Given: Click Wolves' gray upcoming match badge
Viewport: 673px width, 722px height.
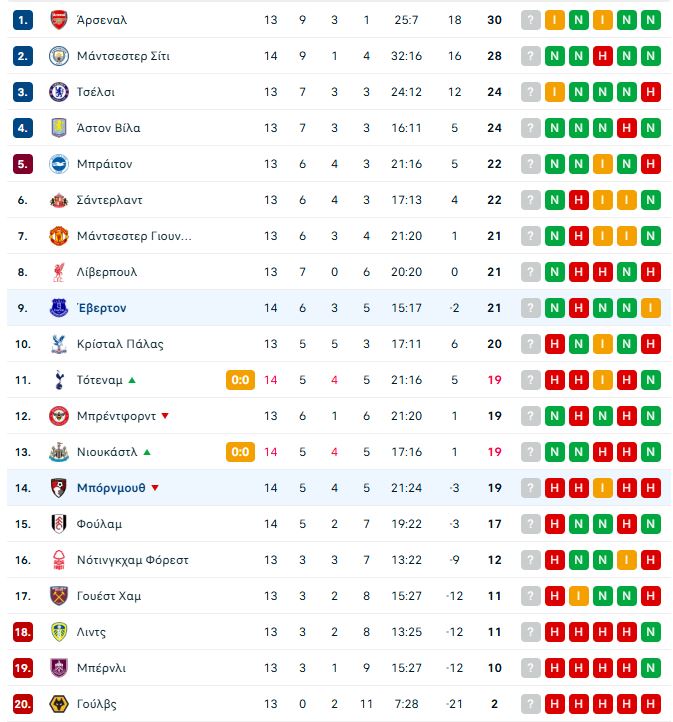Looking at the screenshot, I should click(x=530, y=704).
